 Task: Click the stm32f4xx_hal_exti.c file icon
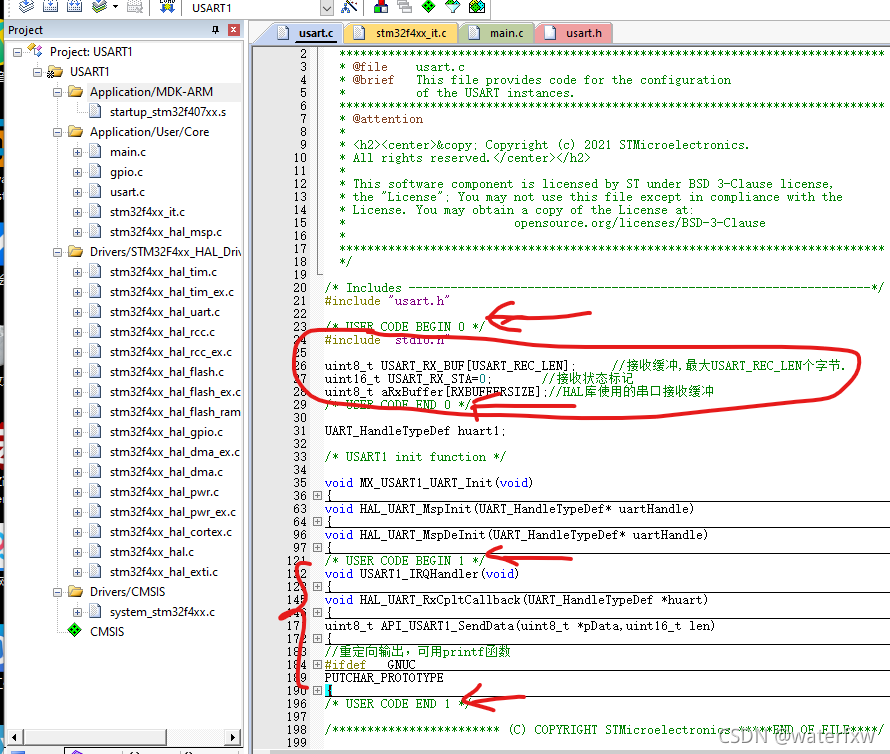click(95, 572)
